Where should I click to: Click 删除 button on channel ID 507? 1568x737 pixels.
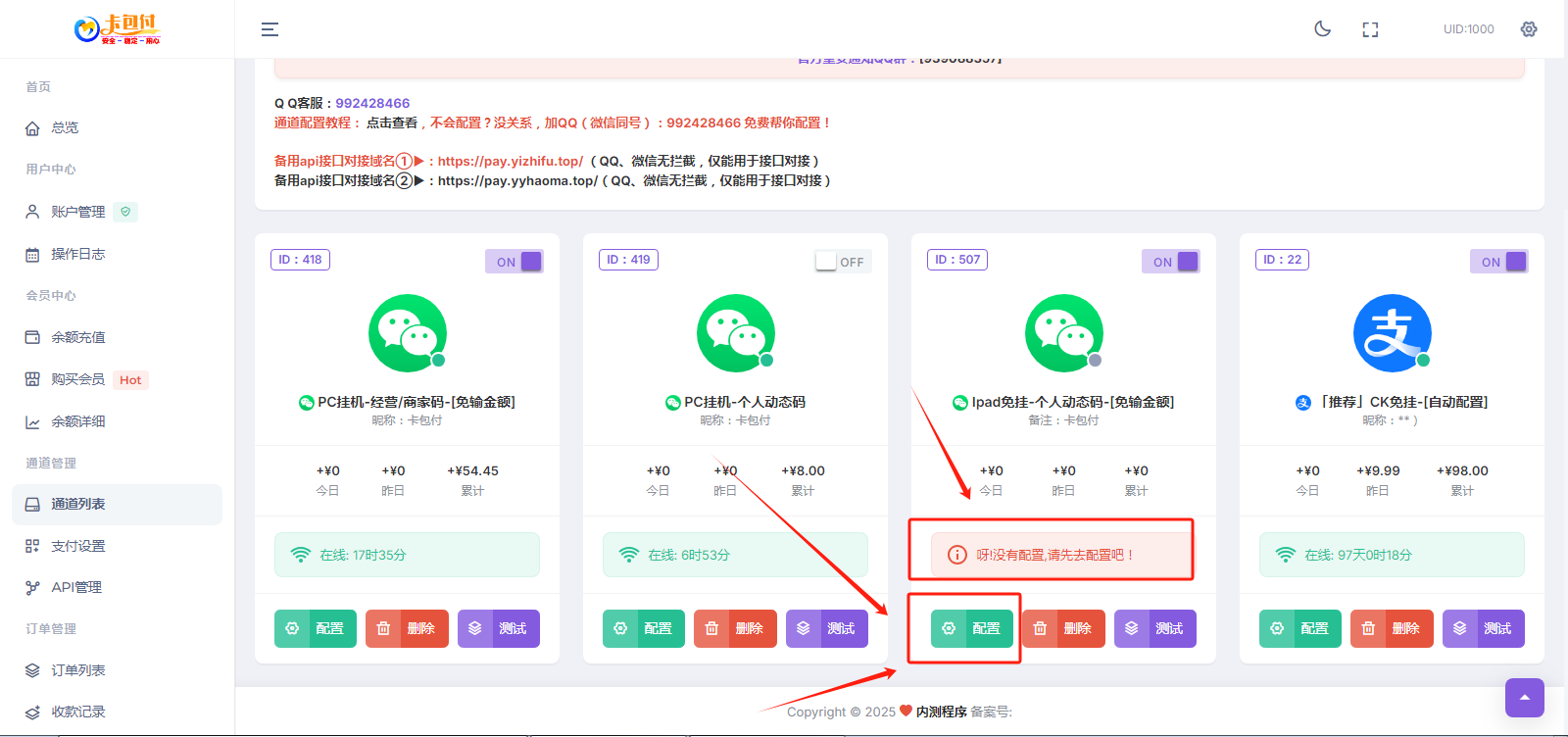click(x=1063, y=628)
